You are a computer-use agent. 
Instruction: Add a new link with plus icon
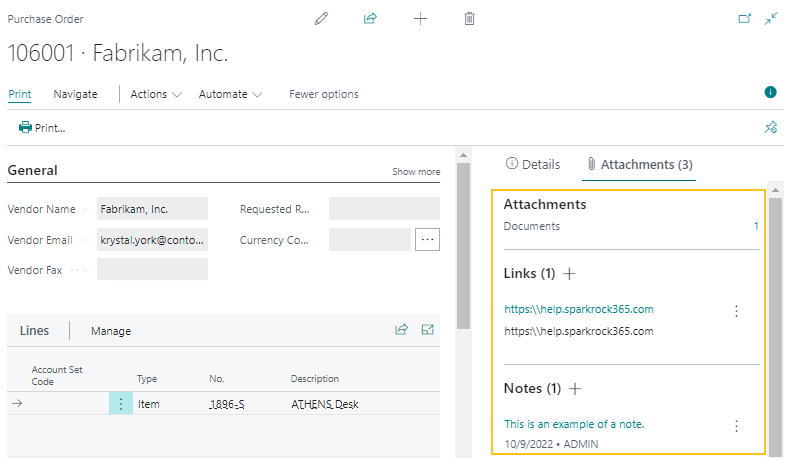pyautogui.click(x=570, y=273)
